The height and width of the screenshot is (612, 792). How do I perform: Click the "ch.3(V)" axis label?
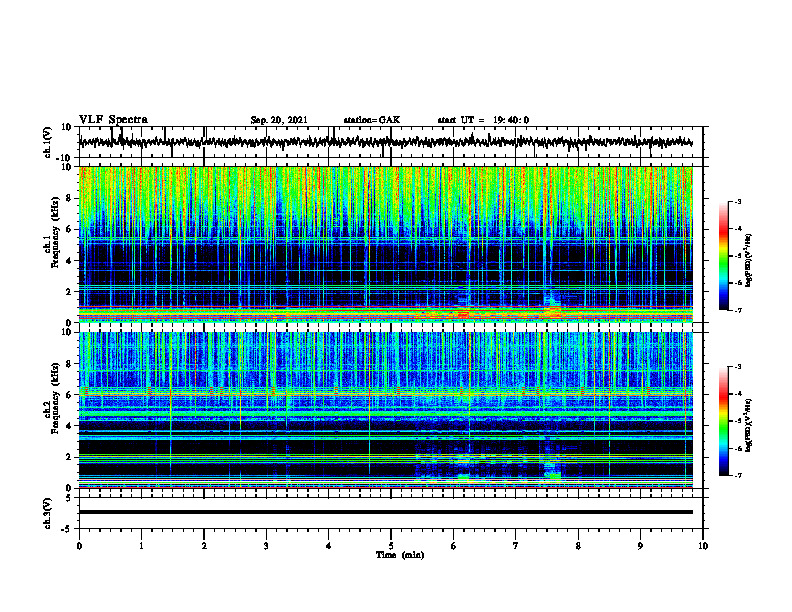(x=47, y=513)
